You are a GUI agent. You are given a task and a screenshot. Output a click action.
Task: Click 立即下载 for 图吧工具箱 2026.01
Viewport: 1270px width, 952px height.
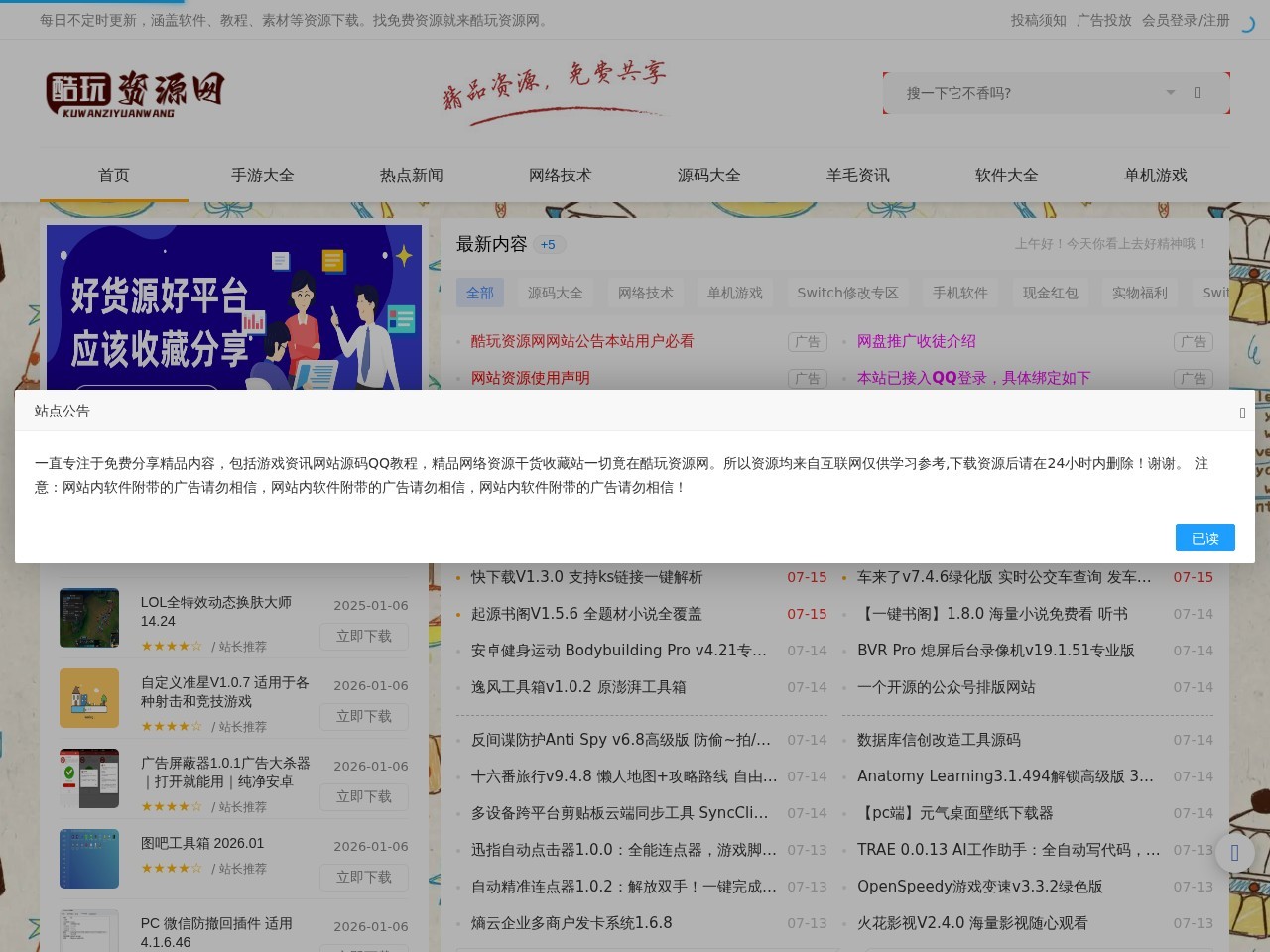[x=364, y=877]
